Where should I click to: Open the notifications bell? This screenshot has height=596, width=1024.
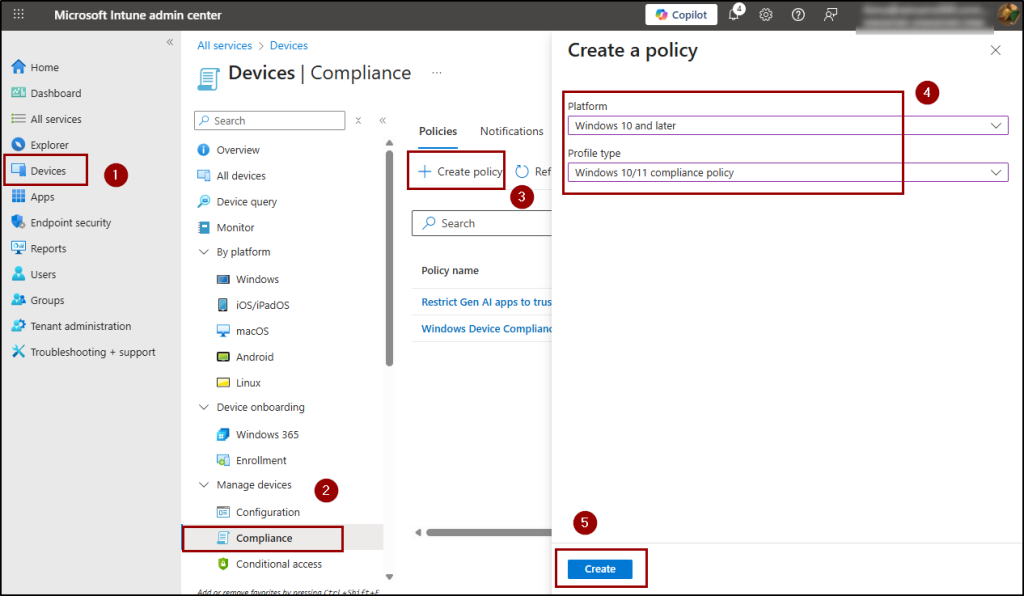735,15
